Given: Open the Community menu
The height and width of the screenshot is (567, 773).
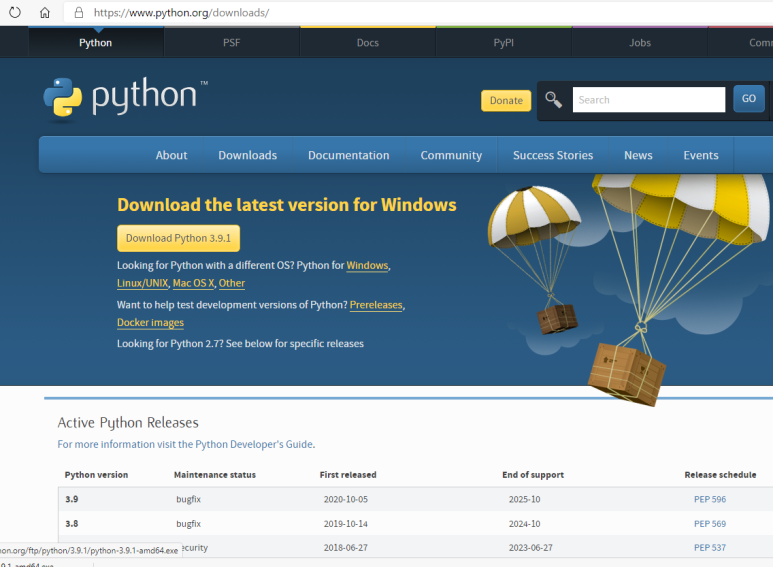Looking at the screenshot, I should click(x=451, y=155).
